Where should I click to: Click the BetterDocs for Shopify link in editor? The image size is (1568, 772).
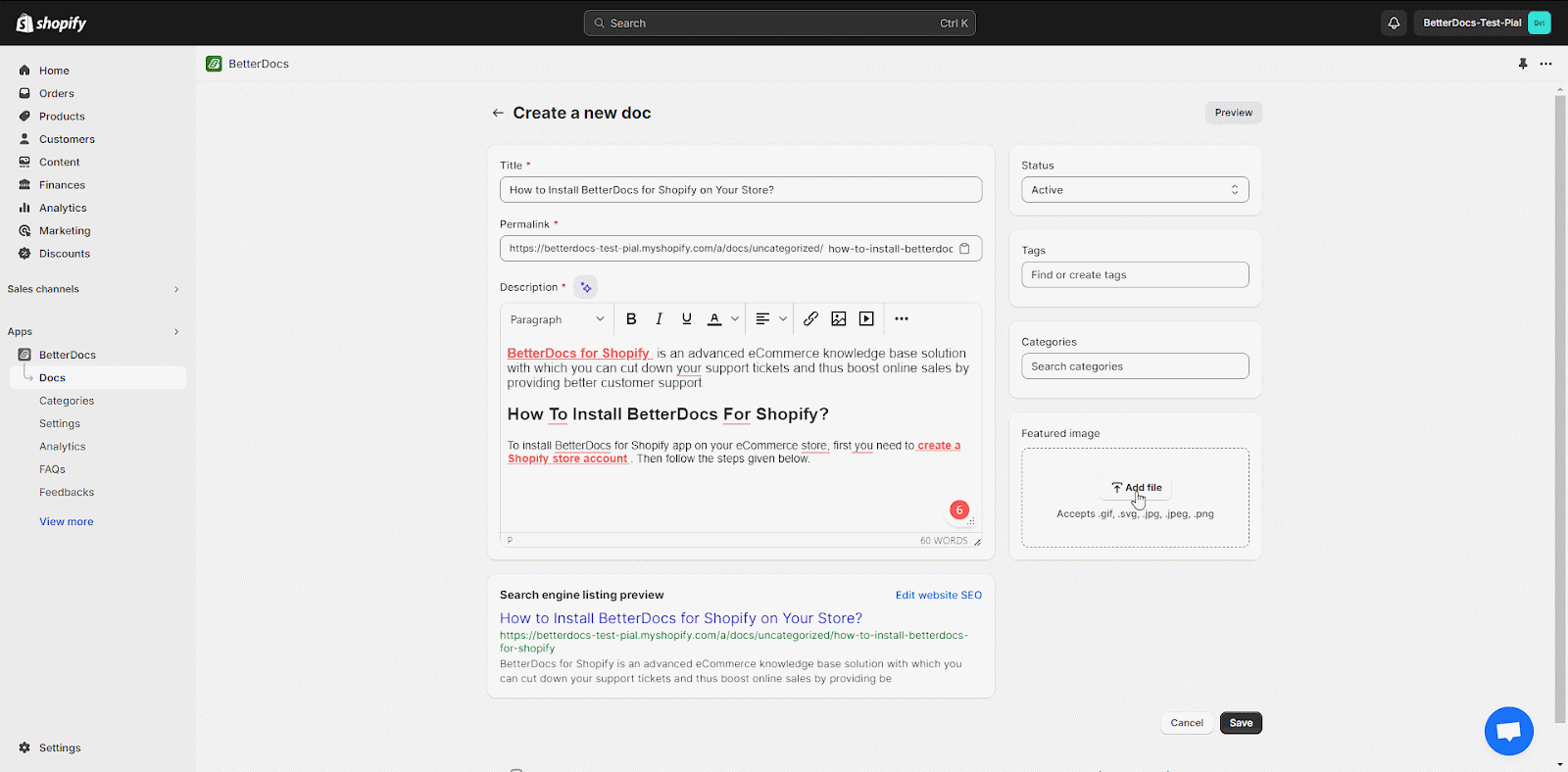(578, 354)
